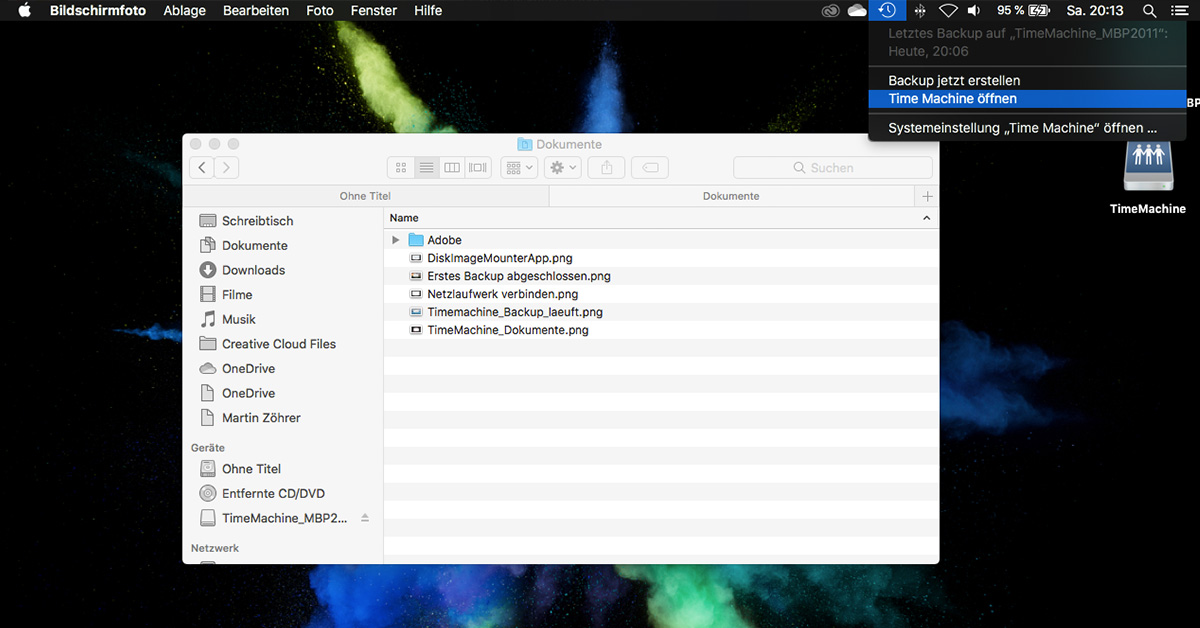Switch to the "Dokumente" Finder tab
The width and height of the screenshot is (1200, 628).
point(732,196)
